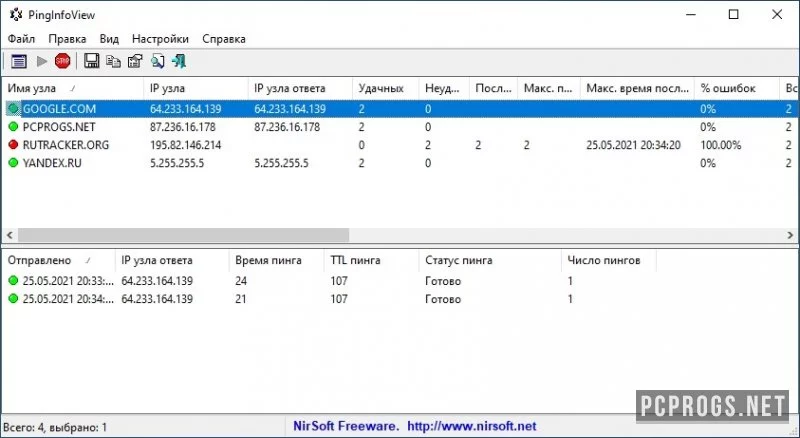Click the IP узла cell 87.236.16.178

183,127
